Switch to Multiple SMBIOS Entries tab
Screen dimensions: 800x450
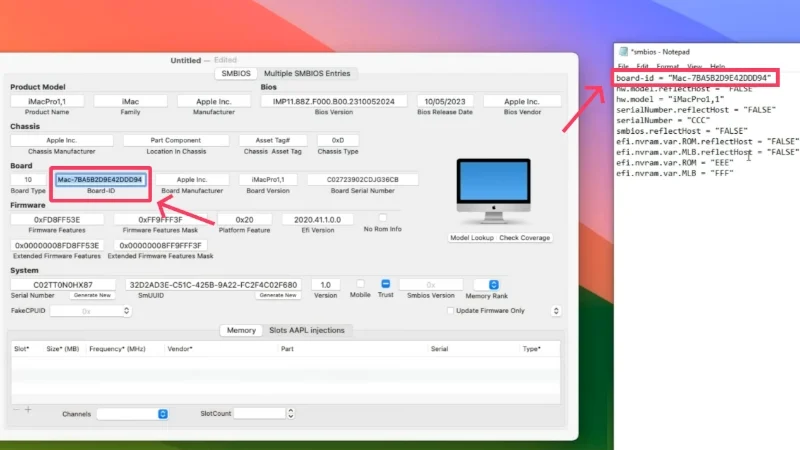[307, 73]
